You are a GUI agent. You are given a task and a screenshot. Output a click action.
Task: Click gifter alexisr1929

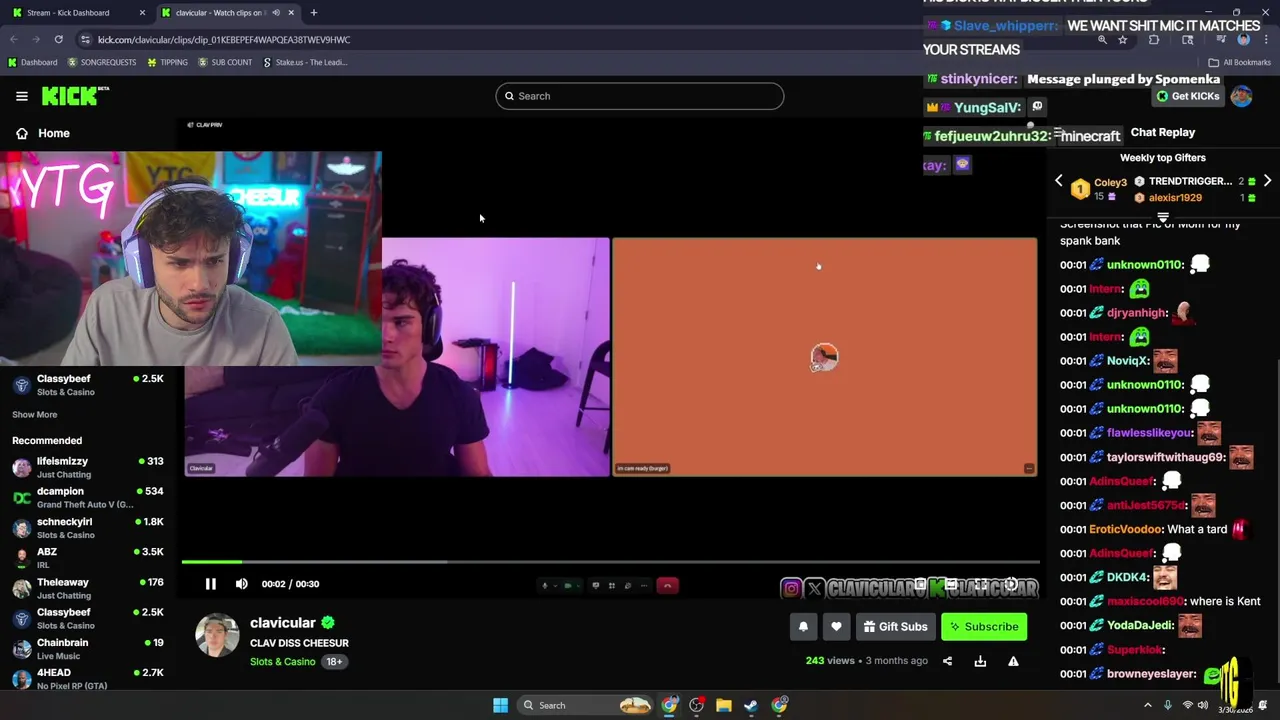point(1175,198)
